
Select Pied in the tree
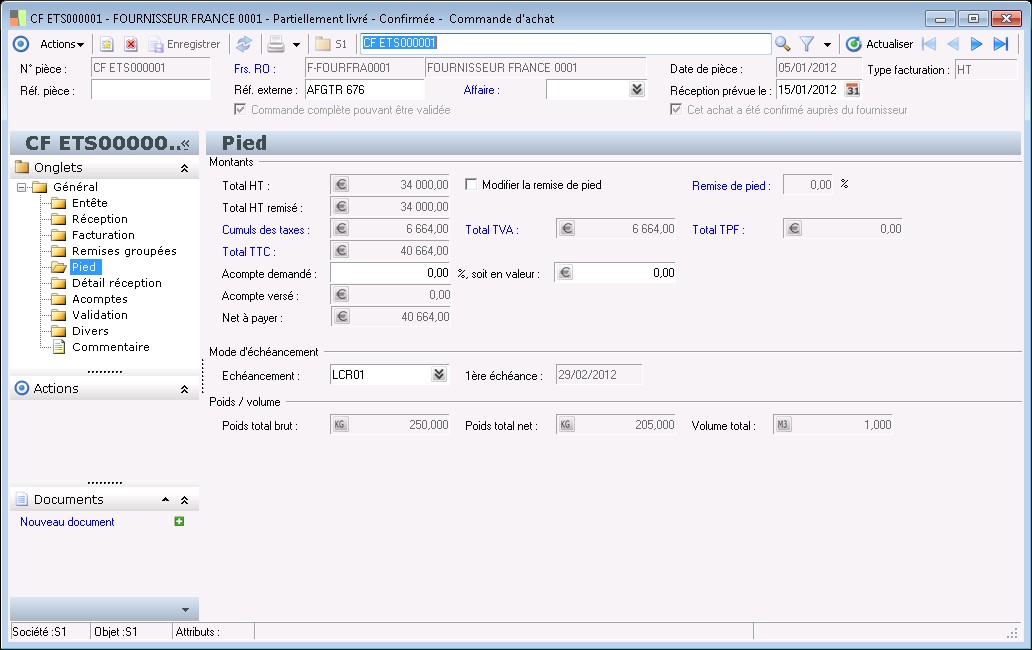tap(84, 267)
